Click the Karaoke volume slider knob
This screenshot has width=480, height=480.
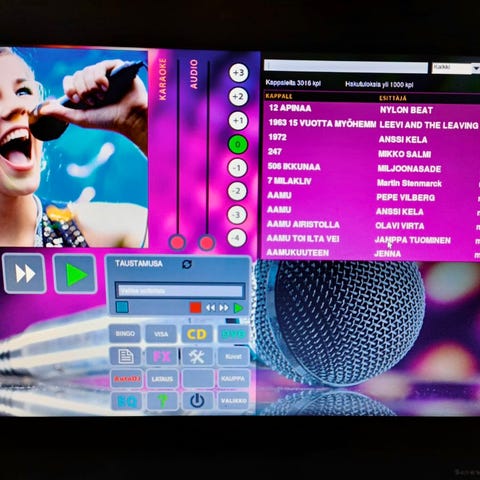pos(177,243)
